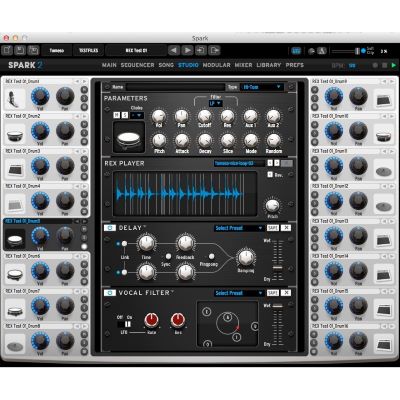Click the Vol knob in Parameters
Image resolution: width=400 pixels, height=400 pixels.
pos(159,116)
